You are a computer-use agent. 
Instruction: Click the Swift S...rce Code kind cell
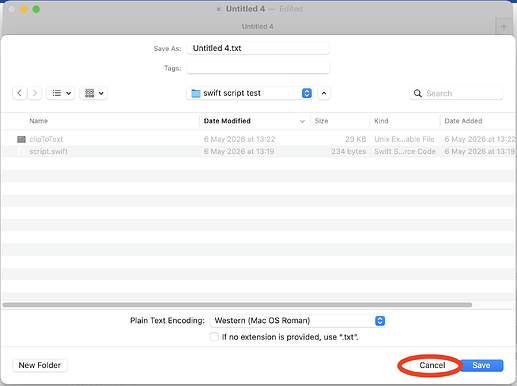405,151
